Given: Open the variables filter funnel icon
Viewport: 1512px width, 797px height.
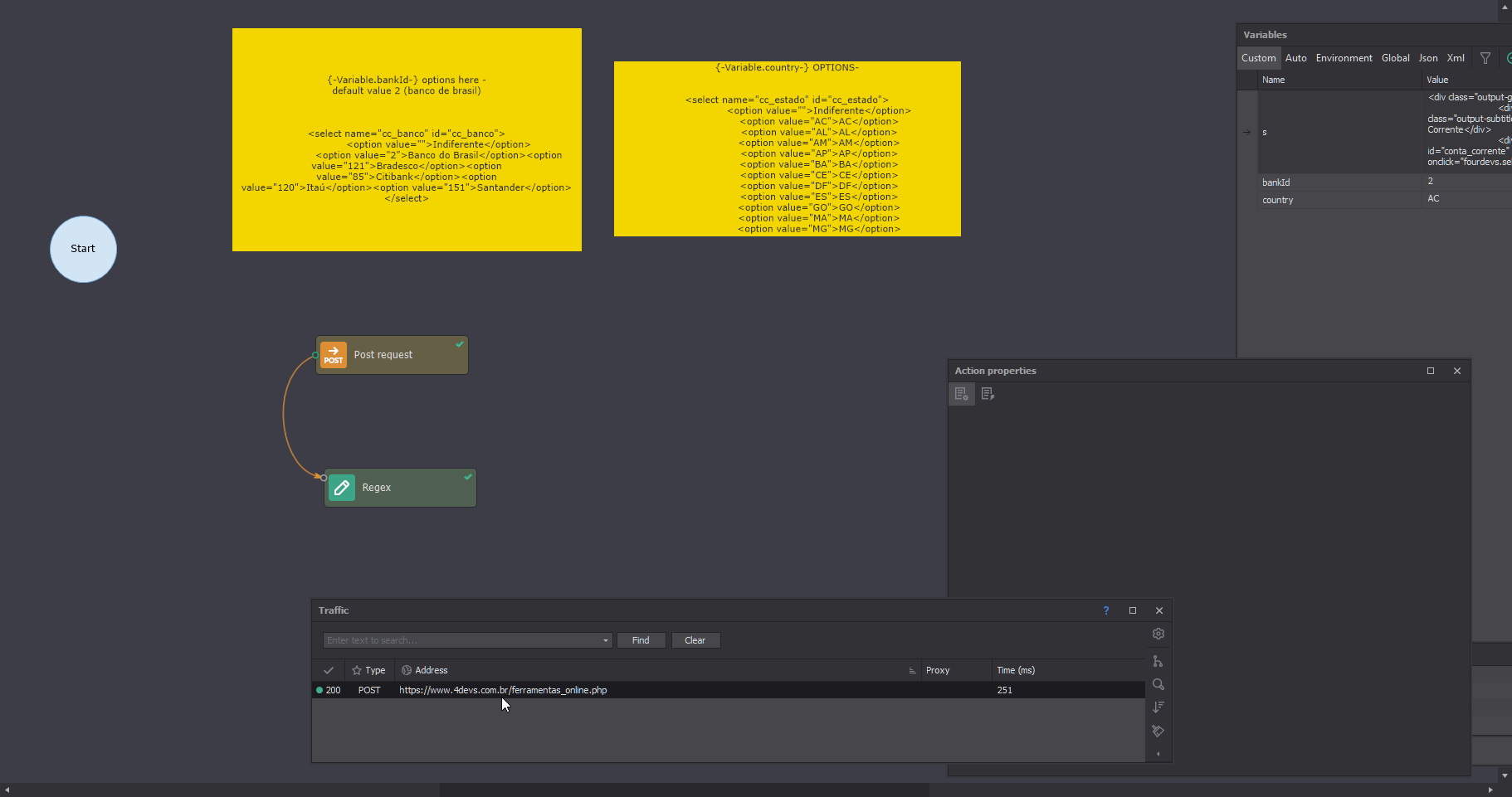Looking at the screenshot, I should [x=1485, y=58].
